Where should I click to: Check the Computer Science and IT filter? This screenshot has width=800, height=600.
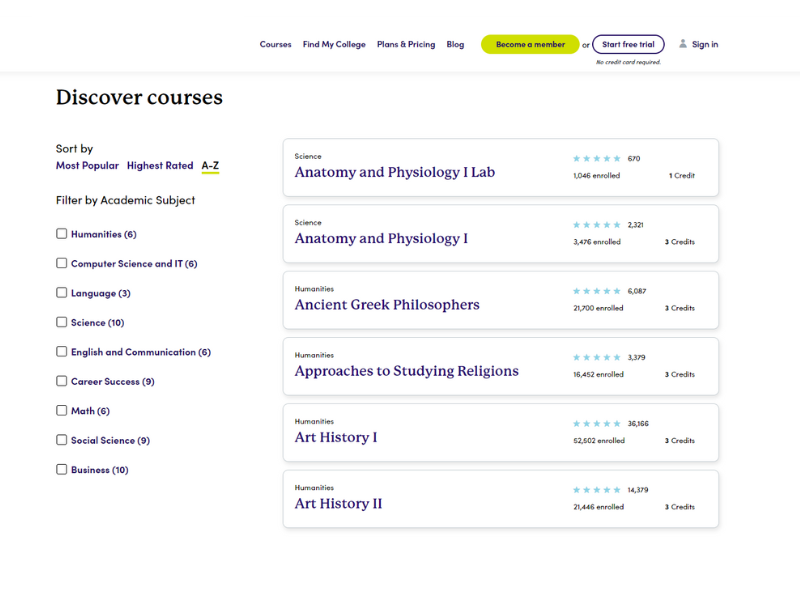tap(61, 263)
